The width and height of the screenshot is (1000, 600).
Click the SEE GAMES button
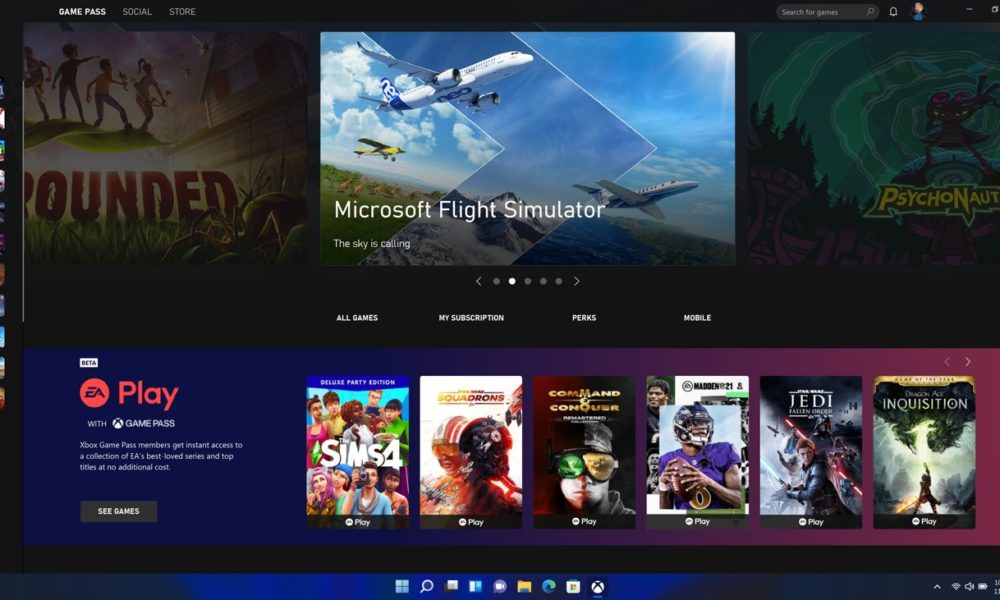(x=119, y=511)
